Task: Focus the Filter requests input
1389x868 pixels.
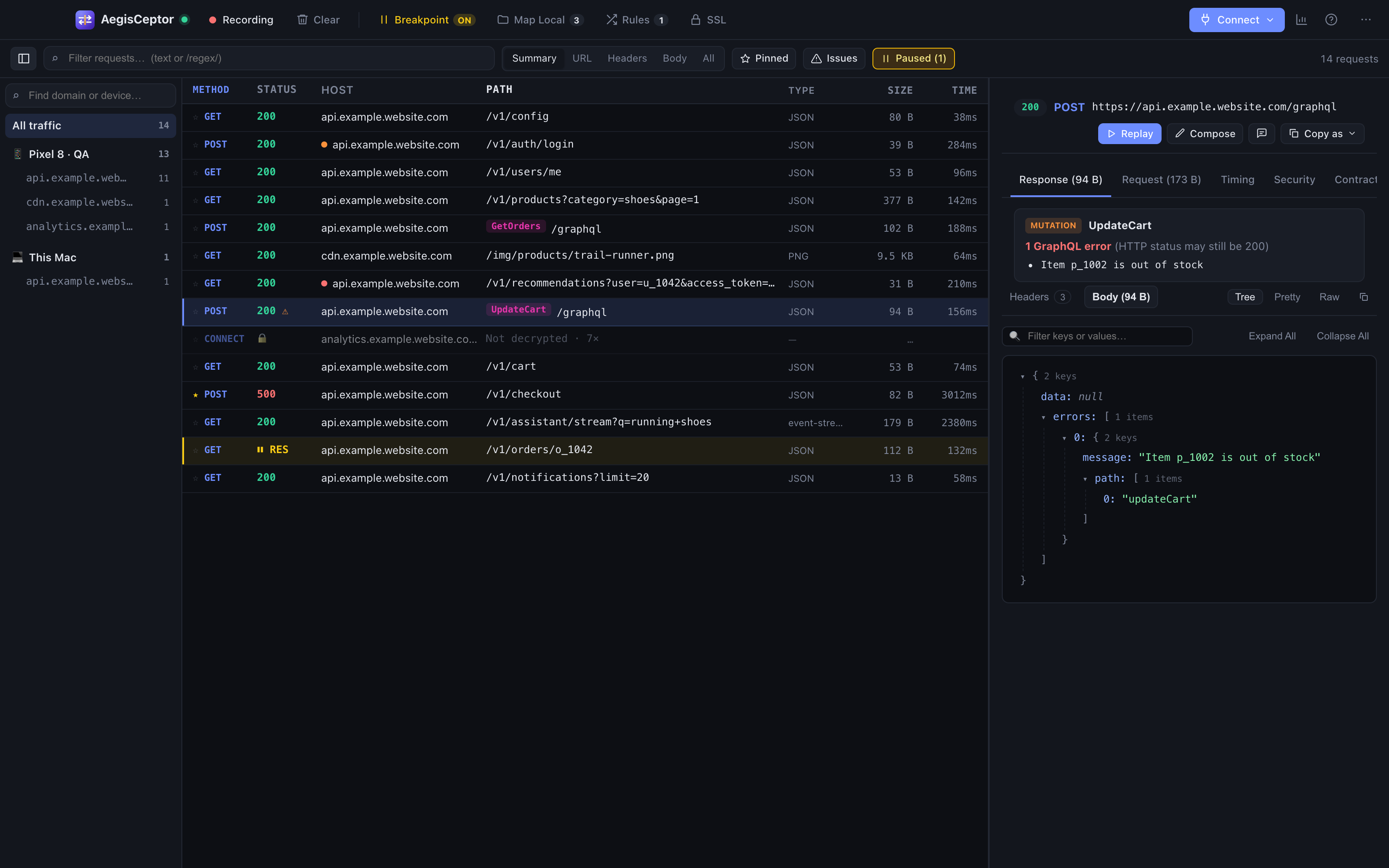Action: [269, 59]
